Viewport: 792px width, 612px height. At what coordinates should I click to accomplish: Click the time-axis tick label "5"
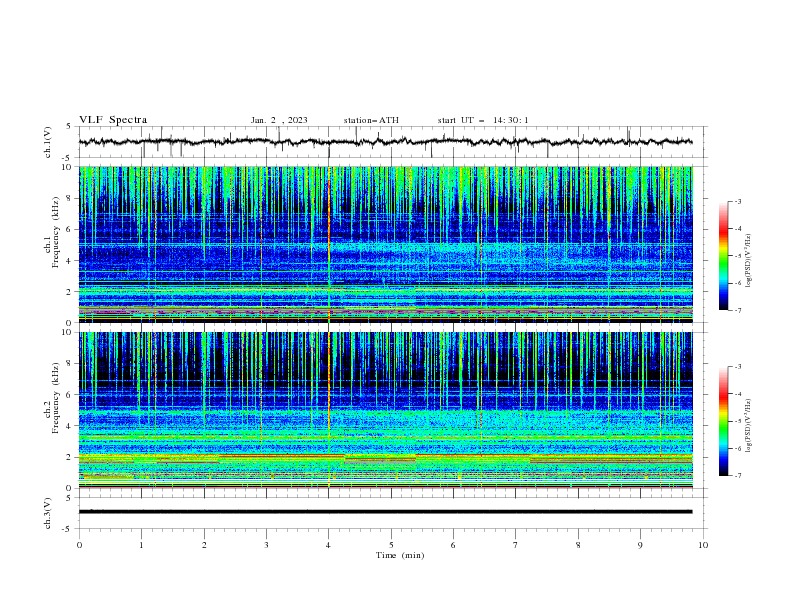click(x=391, y=545)
